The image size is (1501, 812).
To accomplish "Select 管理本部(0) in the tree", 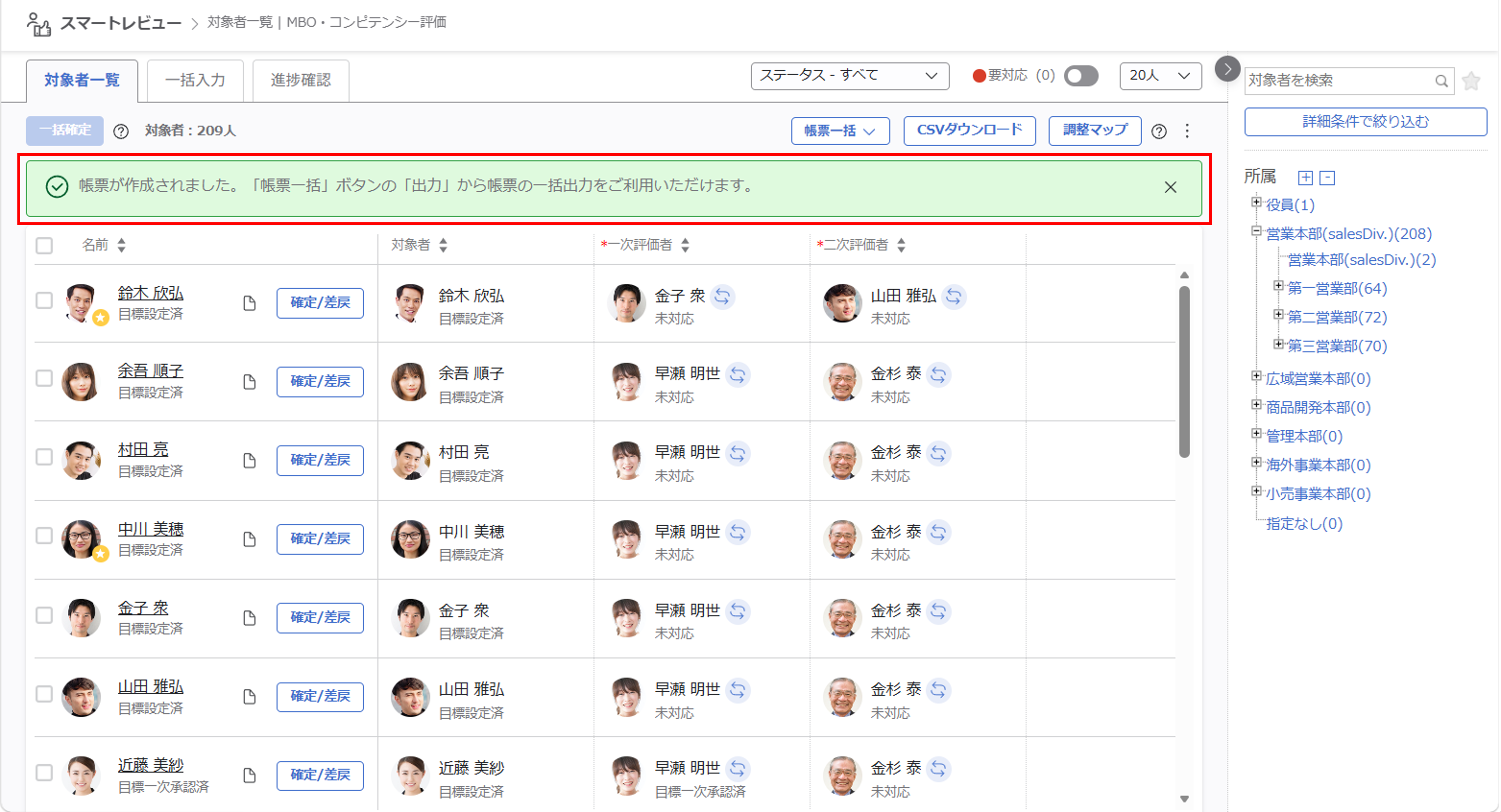I will pos(1304,436).
